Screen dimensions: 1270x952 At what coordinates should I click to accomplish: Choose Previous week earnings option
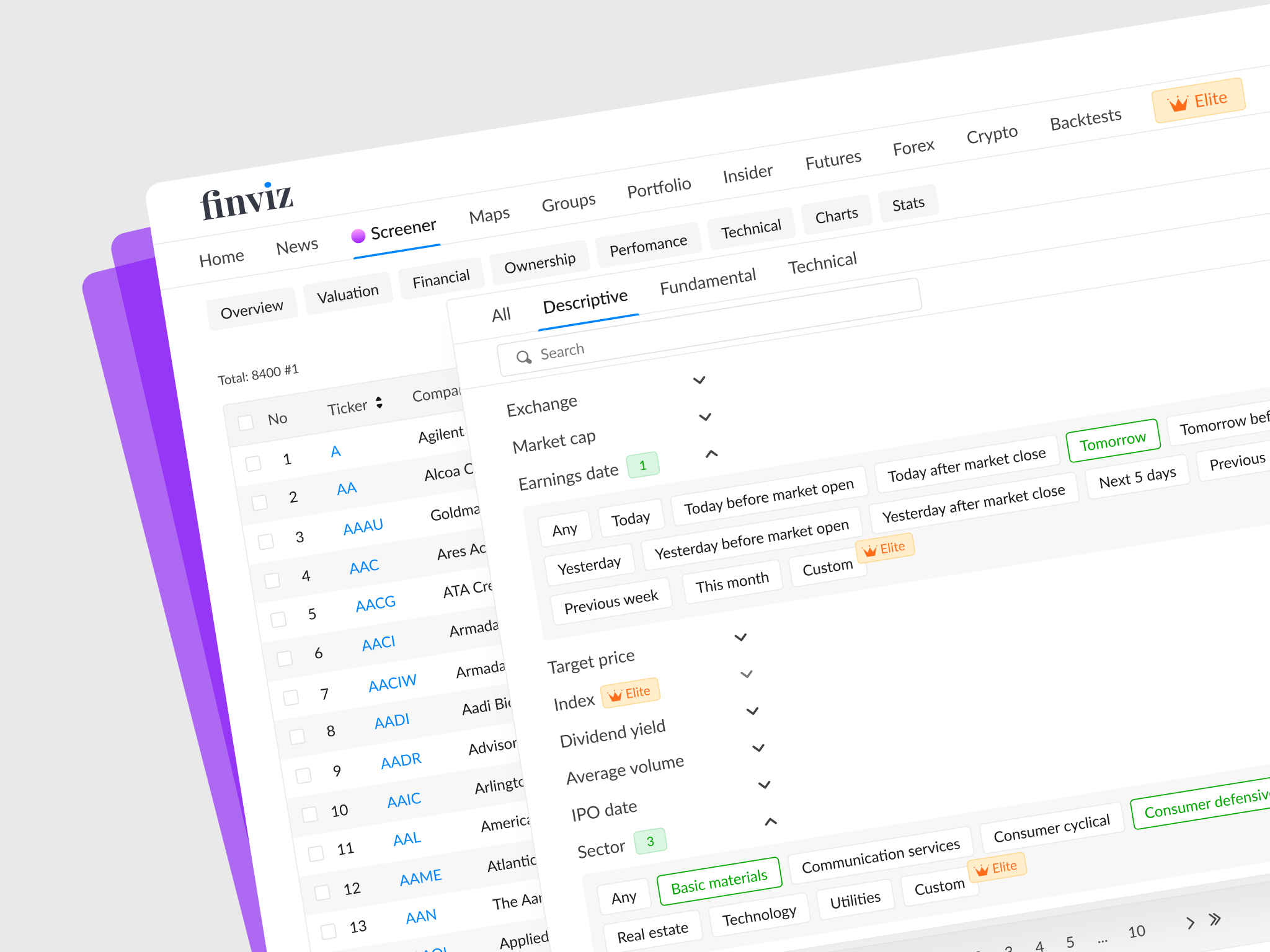611,601
